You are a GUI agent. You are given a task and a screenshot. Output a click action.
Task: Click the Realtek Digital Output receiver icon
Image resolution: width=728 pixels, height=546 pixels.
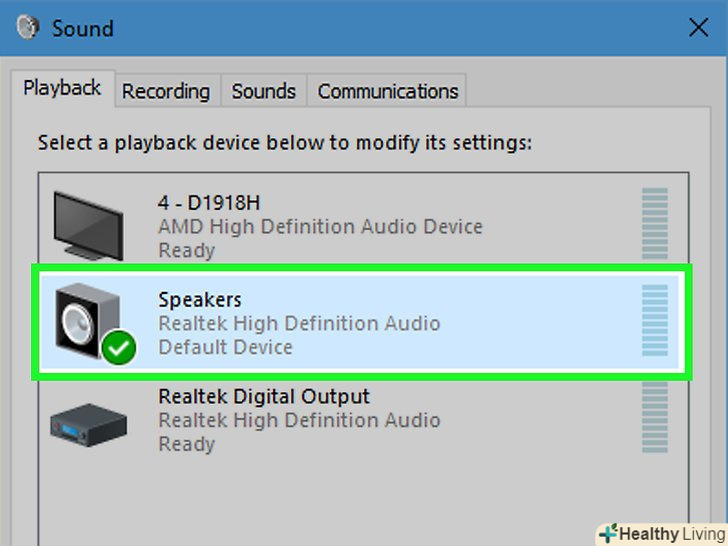click(89, 423)
